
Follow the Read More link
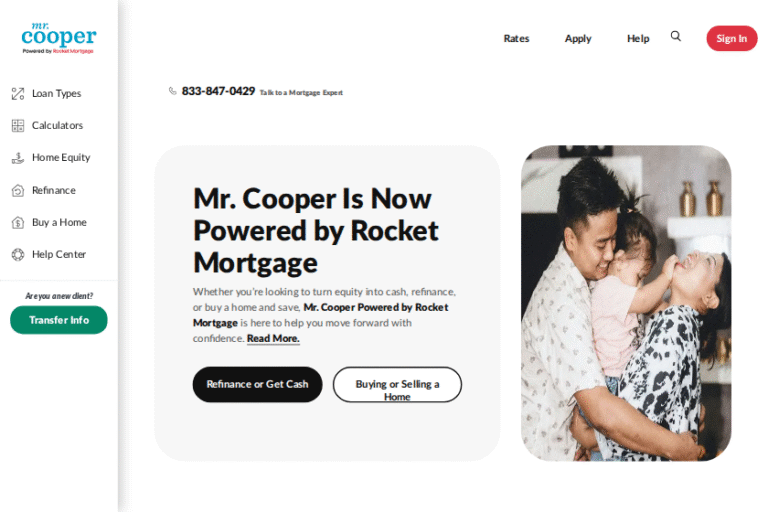(273, 339)
